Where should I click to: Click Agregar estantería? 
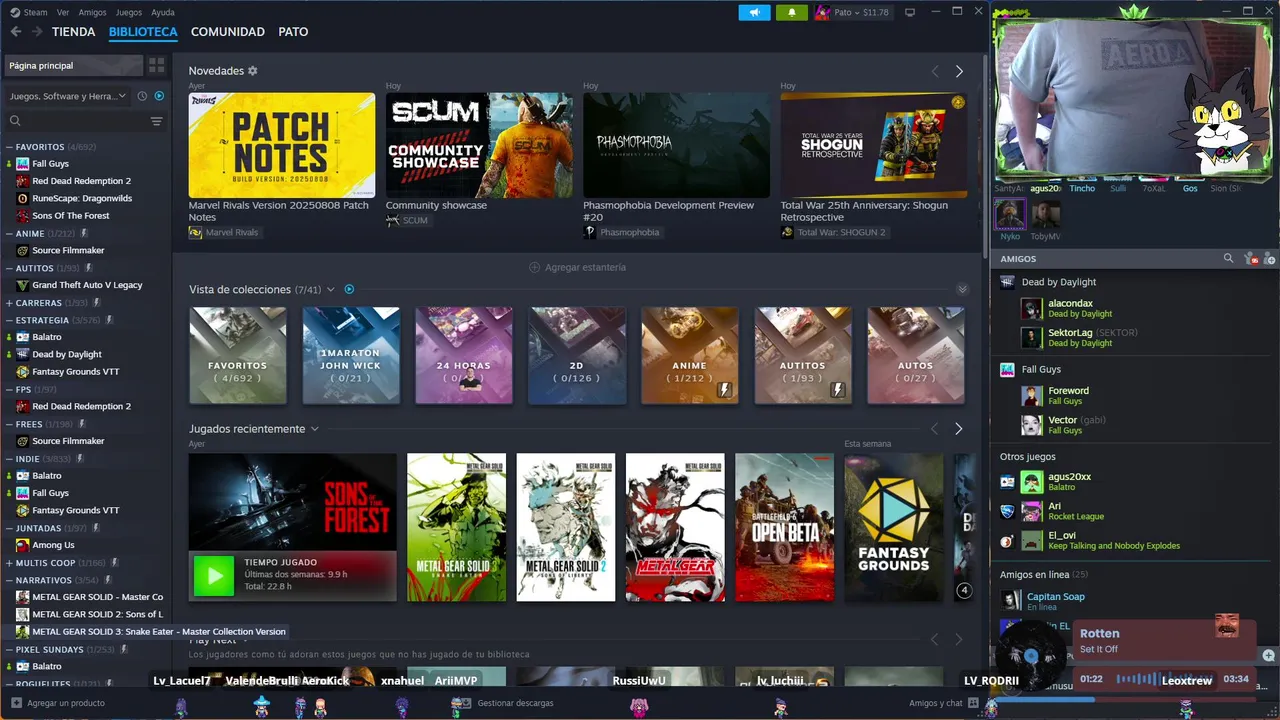578,267
